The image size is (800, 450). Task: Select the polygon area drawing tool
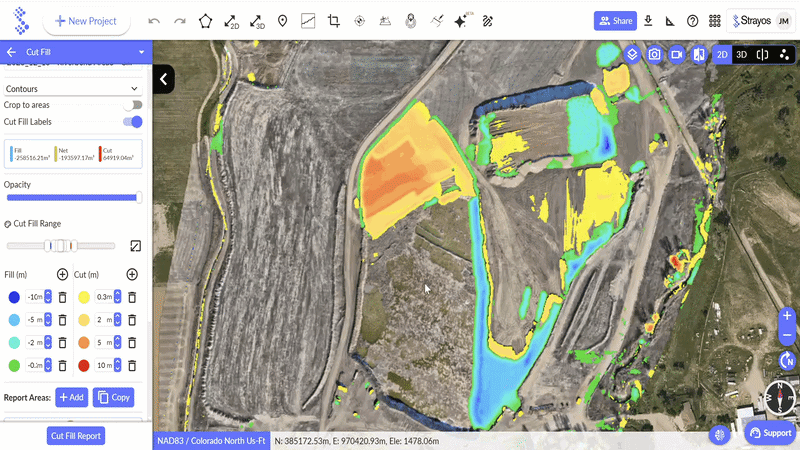coord(205,20)
